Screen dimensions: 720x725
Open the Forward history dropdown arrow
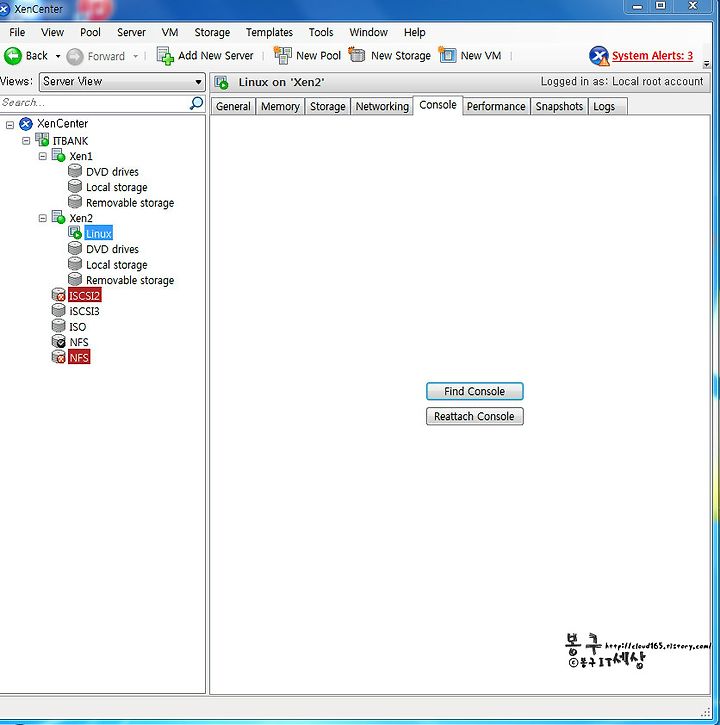tap(135, 56)
